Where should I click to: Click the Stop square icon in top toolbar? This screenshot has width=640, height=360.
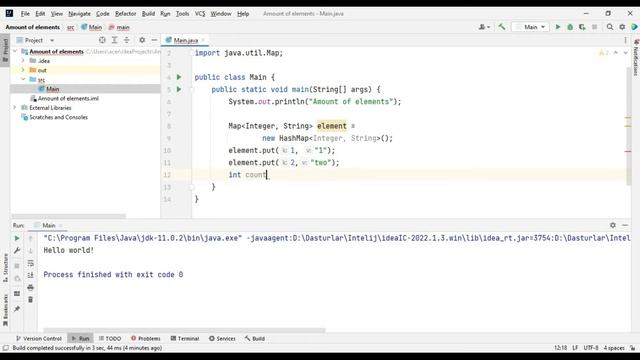click(595, 27)
